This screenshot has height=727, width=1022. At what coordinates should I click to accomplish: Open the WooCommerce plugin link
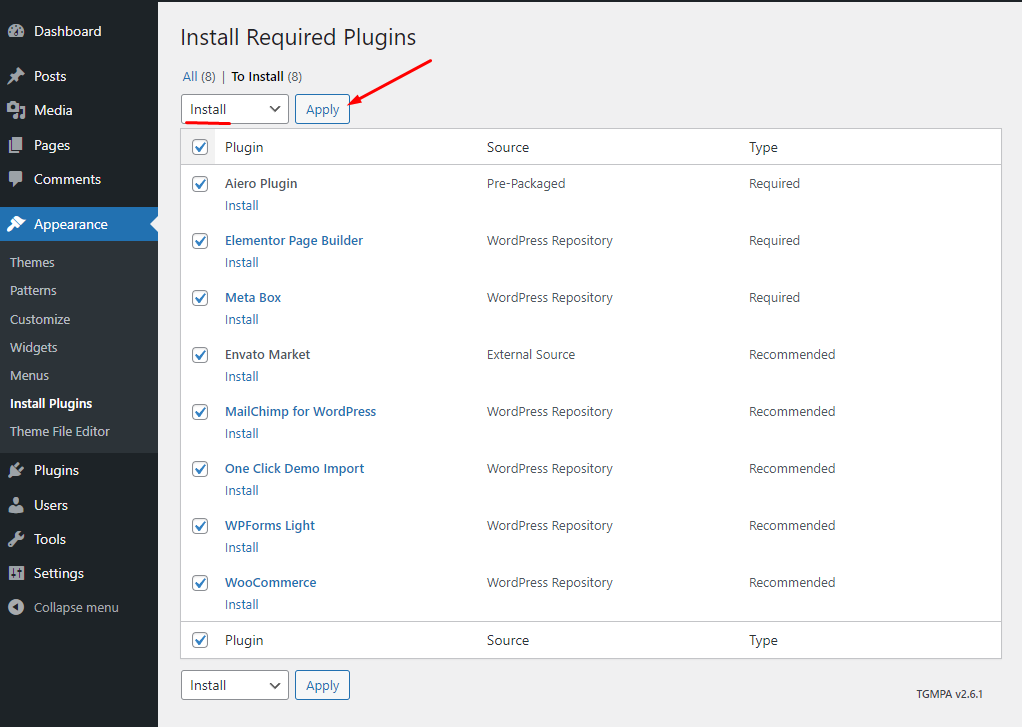tap(270, 583)
